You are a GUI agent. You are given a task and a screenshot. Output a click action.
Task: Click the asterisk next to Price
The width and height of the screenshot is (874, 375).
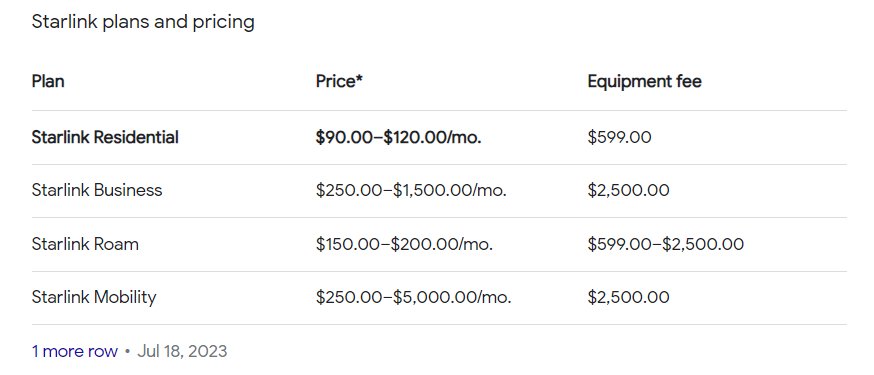click(x=360, y=79)
